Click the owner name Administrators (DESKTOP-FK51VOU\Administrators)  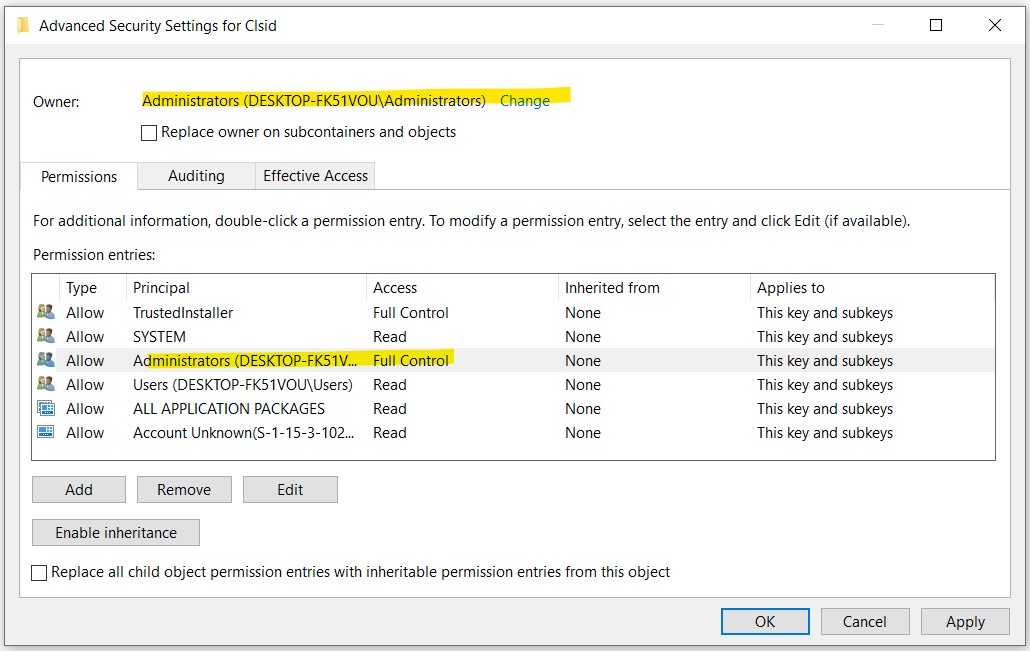[x=314, y=101]
